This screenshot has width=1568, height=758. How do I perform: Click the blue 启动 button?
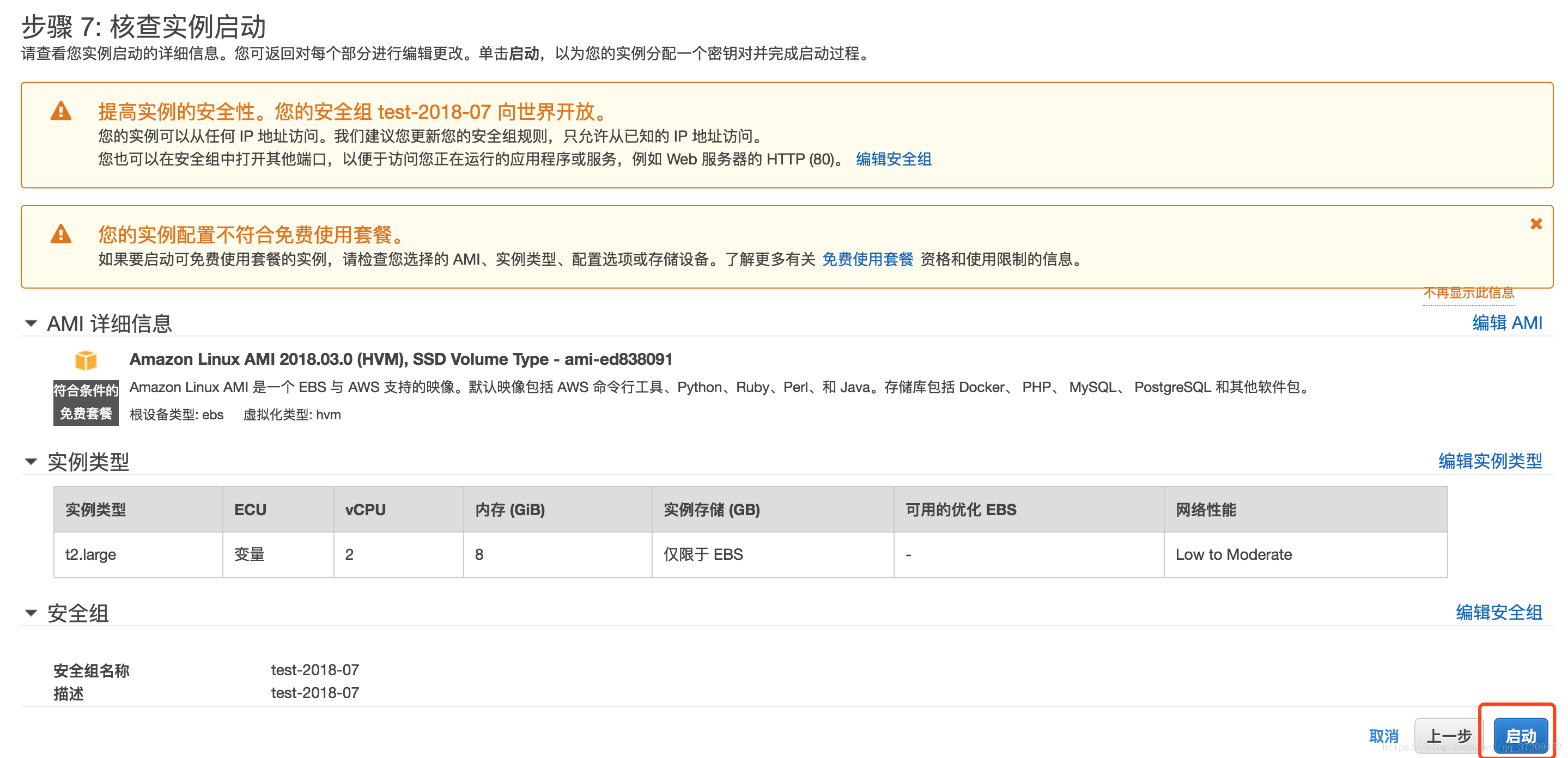1520,736
